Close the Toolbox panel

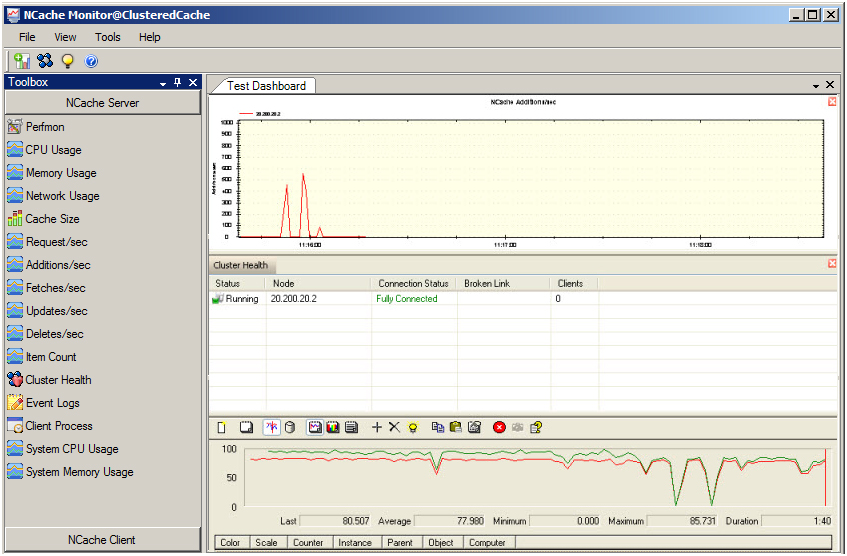pos(193,83)
